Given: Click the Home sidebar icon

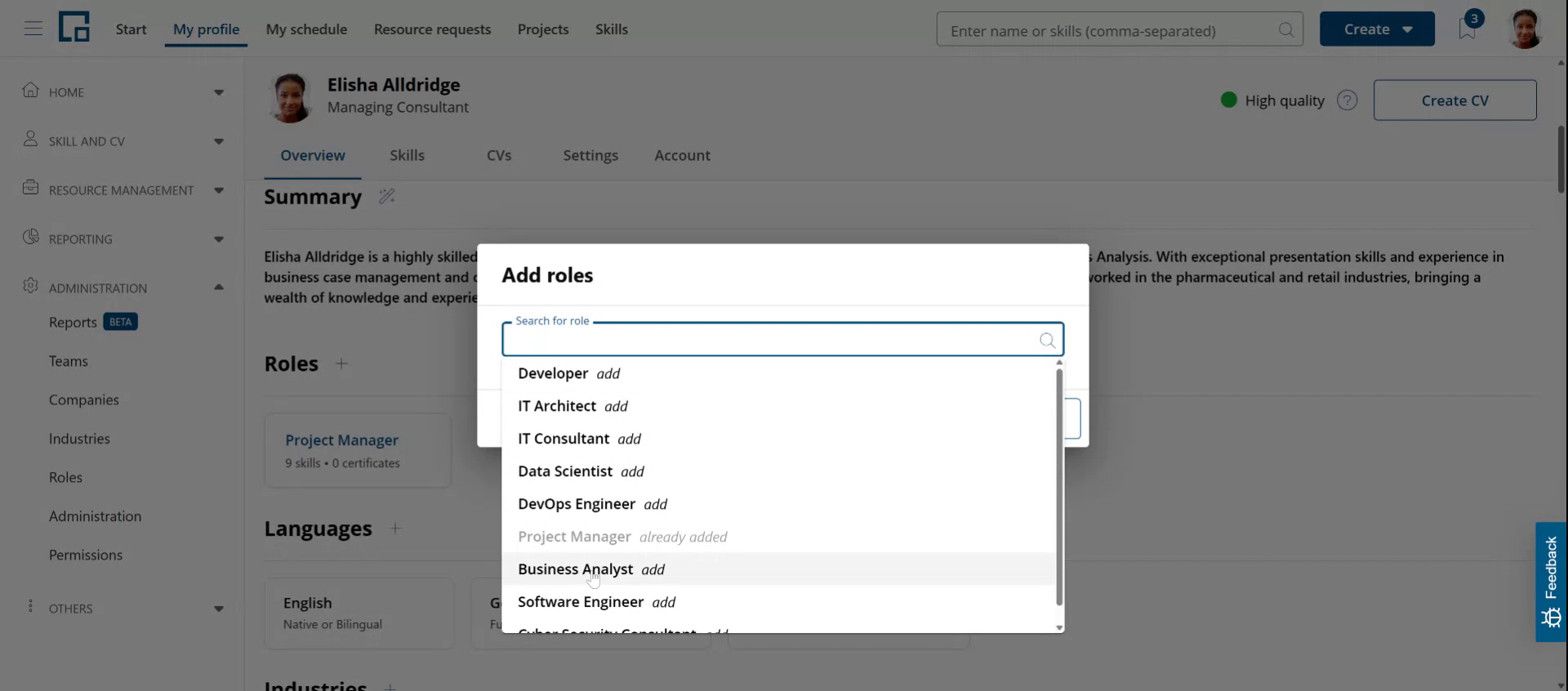Looking at the screenshot, I should [x=30, y=90].
